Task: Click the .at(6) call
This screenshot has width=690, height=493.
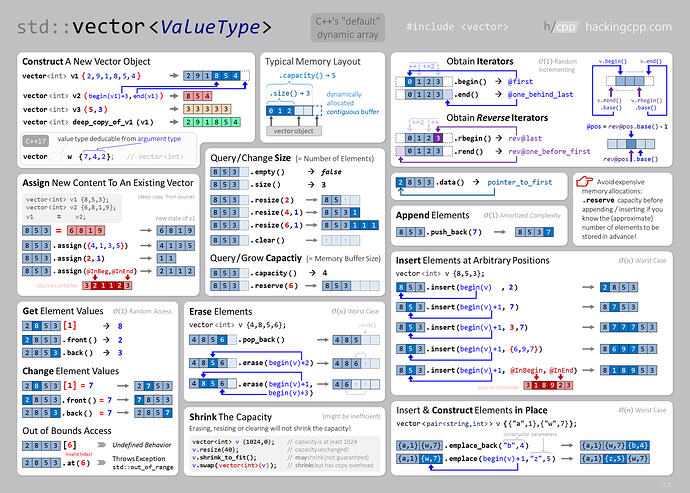Action: 76,463
